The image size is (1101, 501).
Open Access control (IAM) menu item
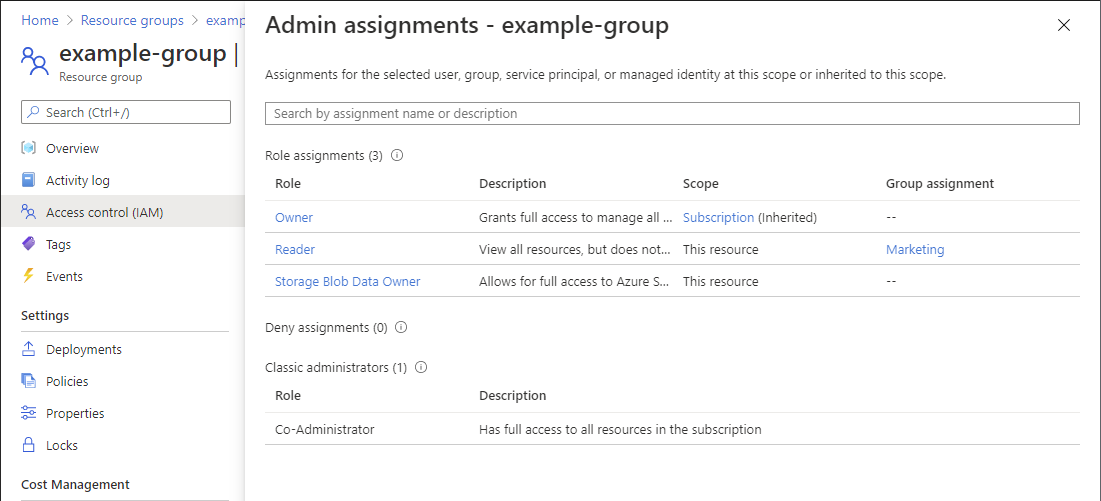104,212
